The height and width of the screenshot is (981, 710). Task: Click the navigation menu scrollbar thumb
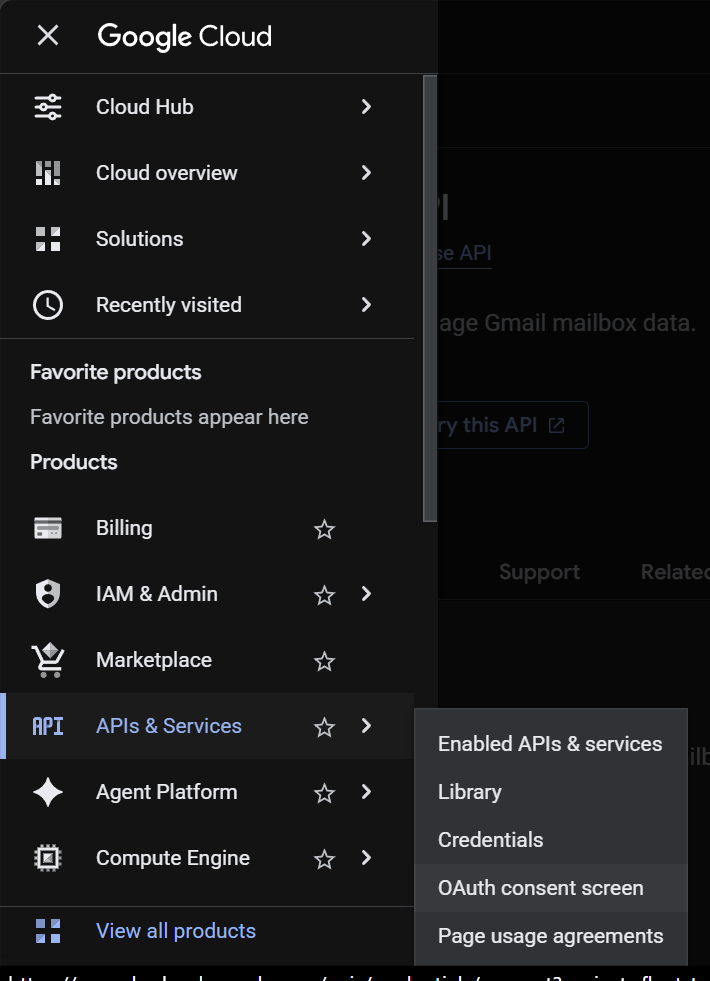(430, 298)
